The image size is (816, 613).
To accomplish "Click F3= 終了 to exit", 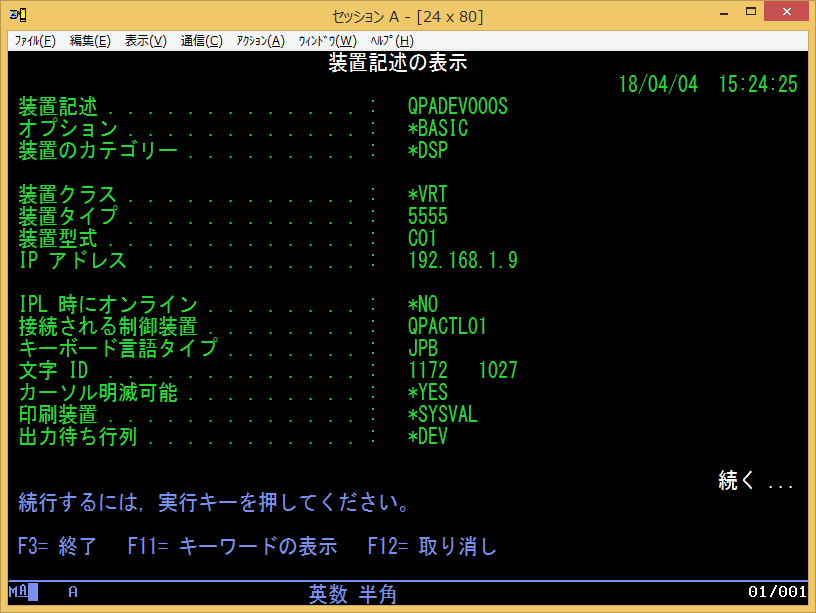I will tap(57, 546).
